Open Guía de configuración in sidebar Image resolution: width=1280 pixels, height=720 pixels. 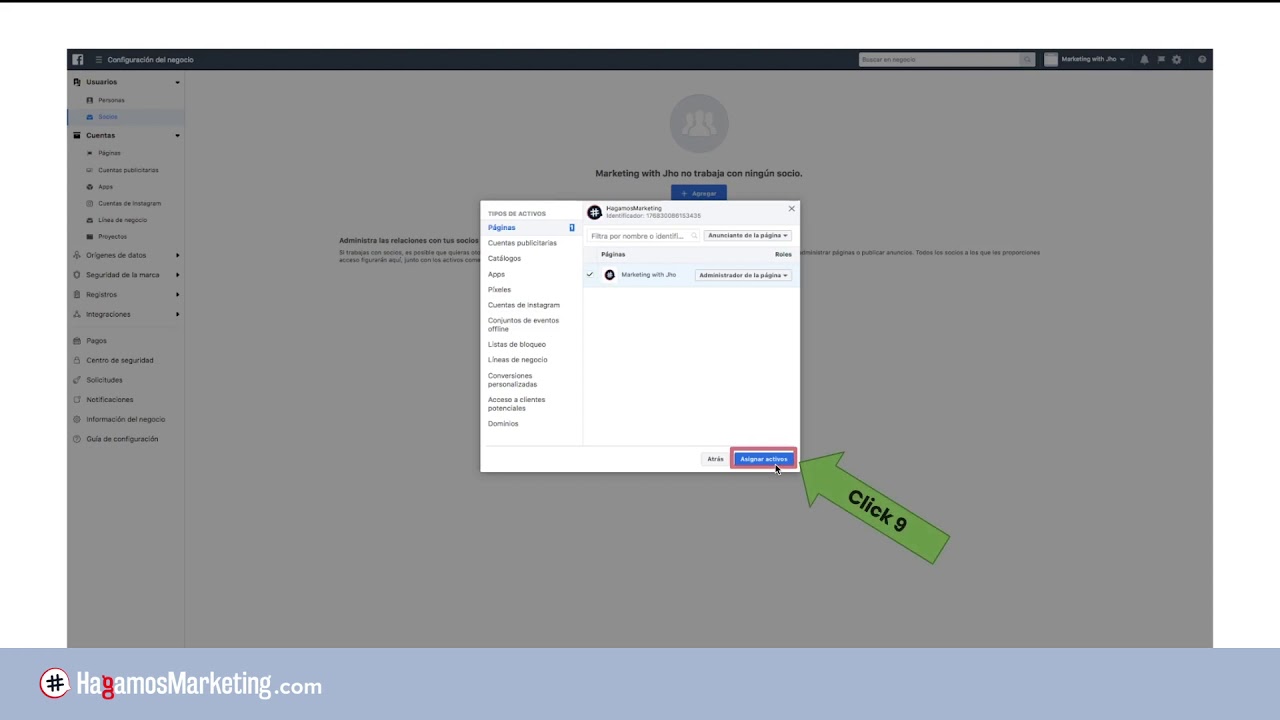122,439
